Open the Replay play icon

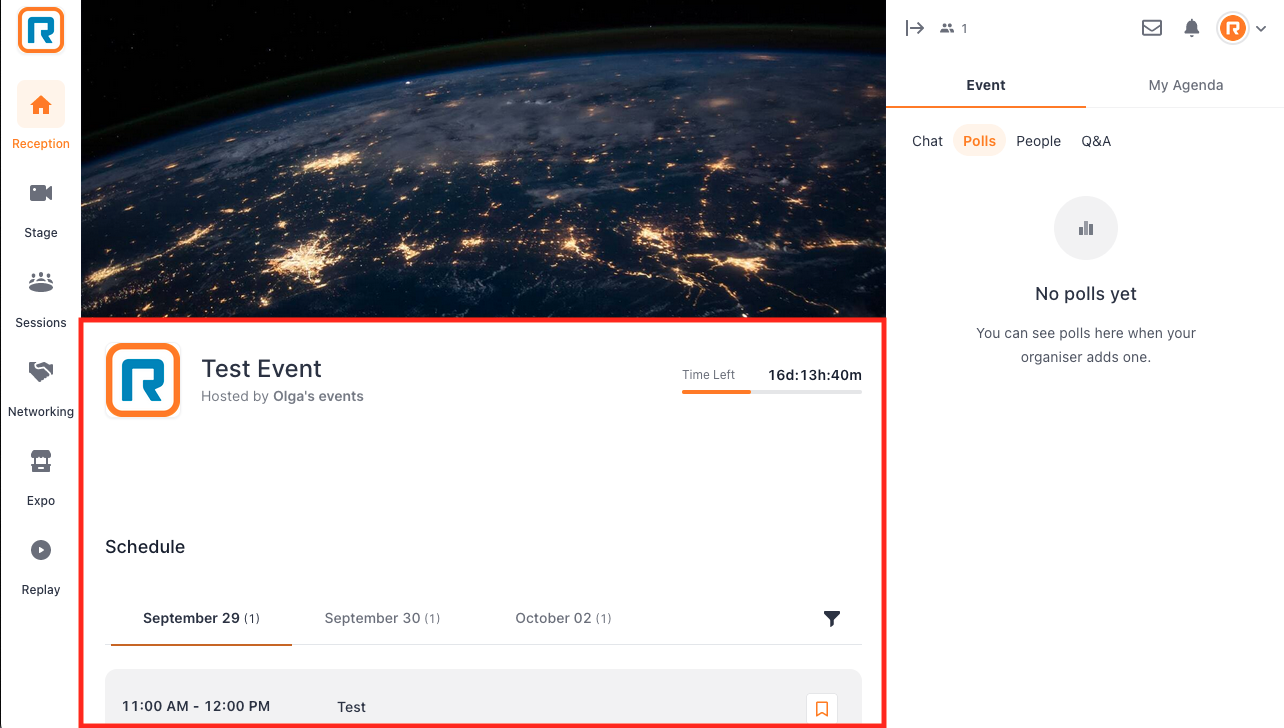(41, 550)
